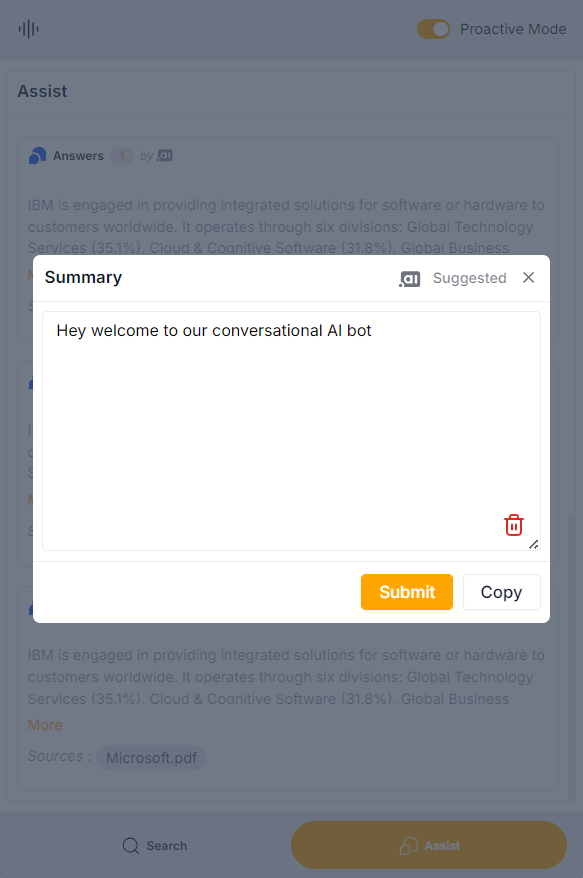
Task: Click the .ai logo beside 'by' in Answers
Action: 163,155
